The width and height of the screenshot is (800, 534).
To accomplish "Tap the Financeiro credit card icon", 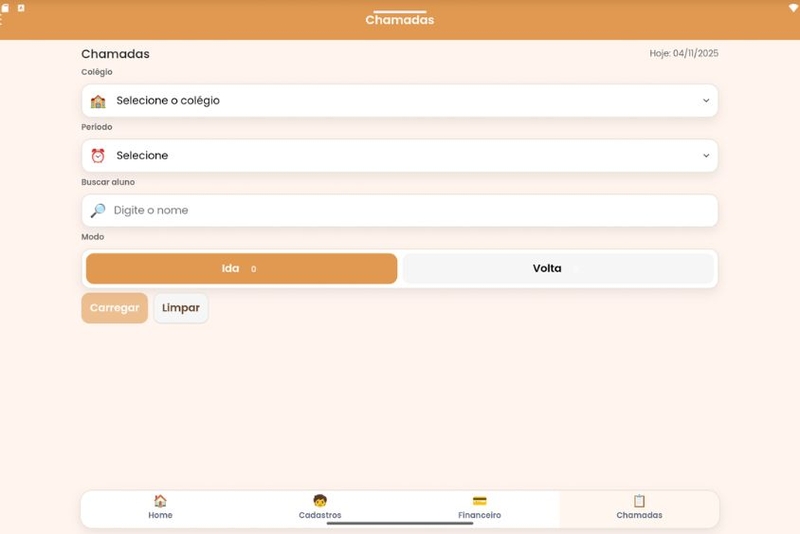I will [x=480, y=501].
